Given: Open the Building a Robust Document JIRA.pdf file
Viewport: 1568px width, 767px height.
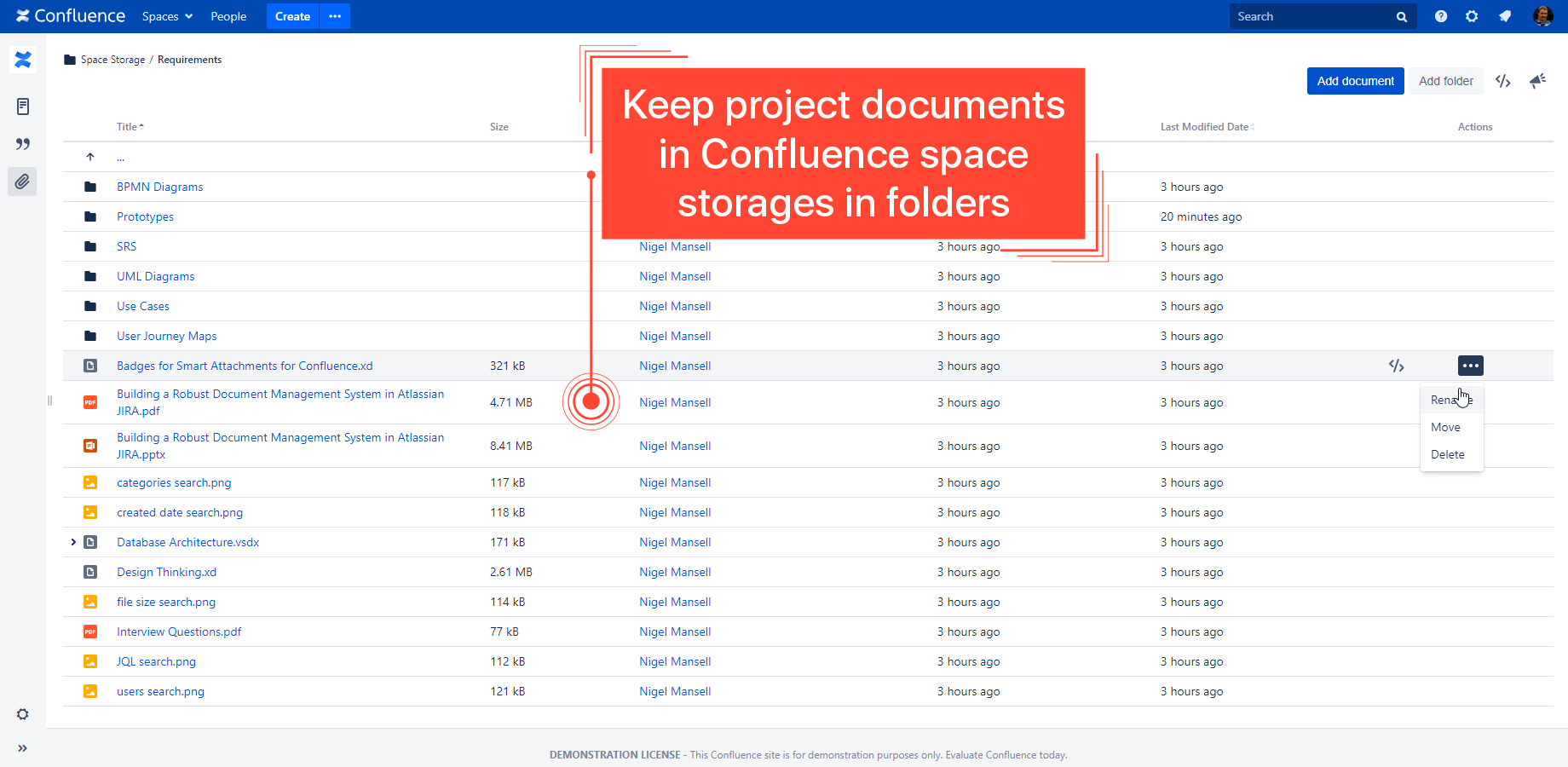Looking at the screenshot, I should [x=280, y=402].
